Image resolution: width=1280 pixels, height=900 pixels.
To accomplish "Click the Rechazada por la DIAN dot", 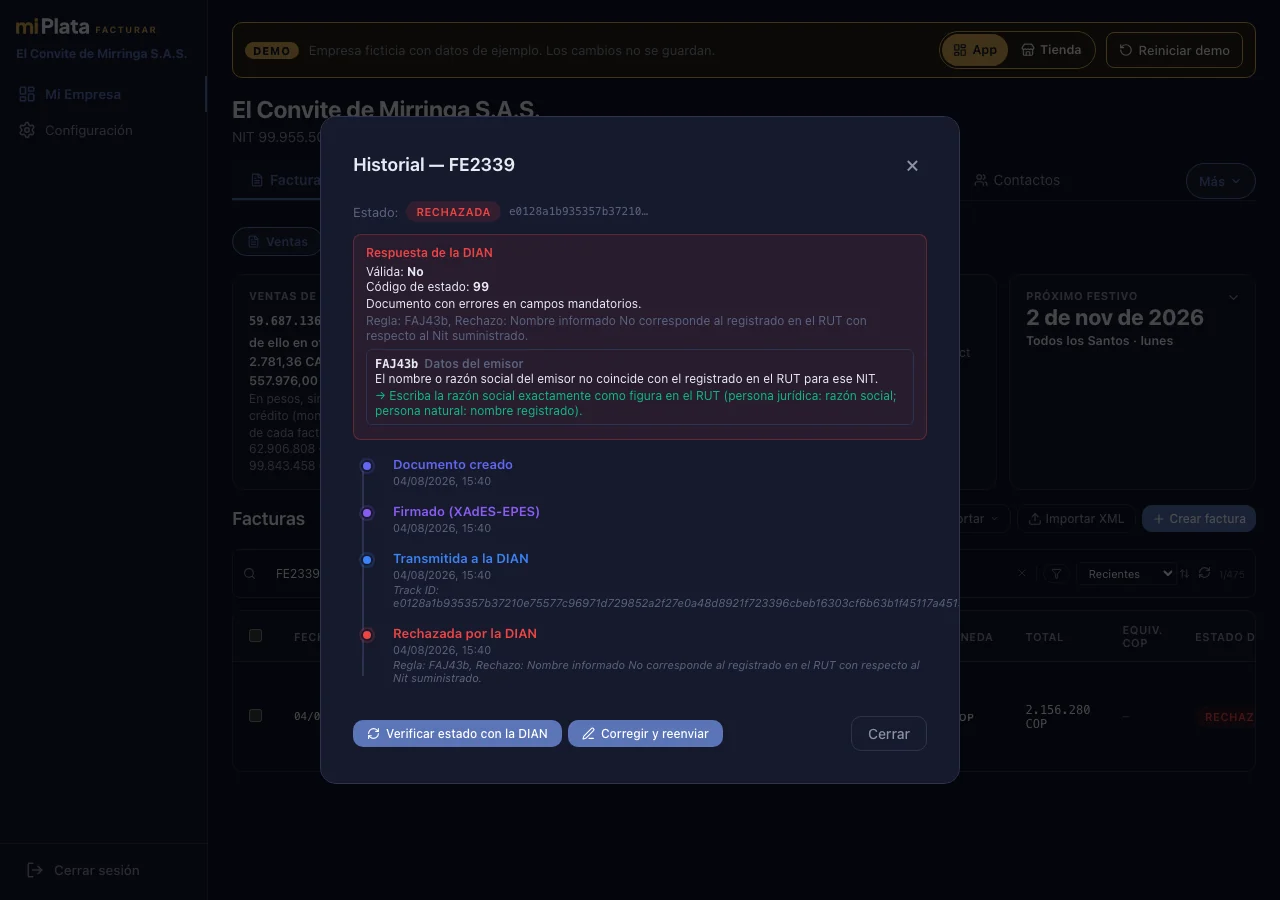I will [367, 635].
